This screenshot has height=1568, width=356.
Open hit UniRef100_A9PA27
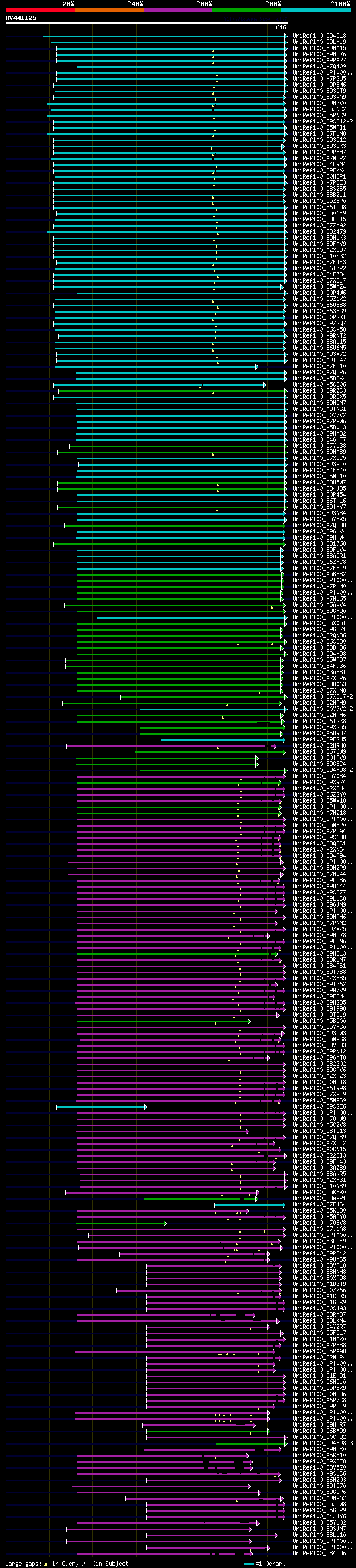(x=319, y=60)
